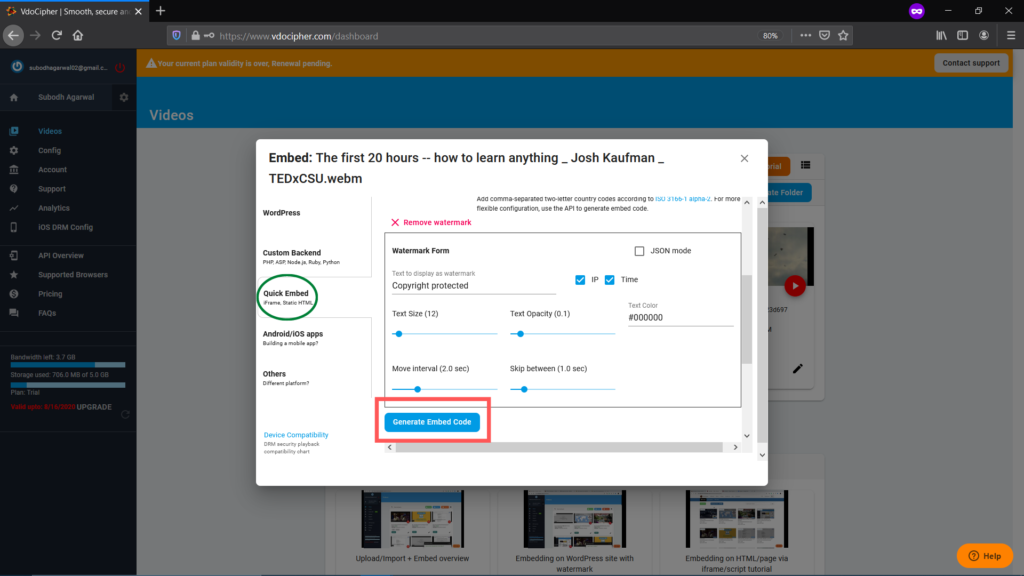Open Supported Browsers in the sidebar
Viewport: 1024px width, 576px height.
pyautogui.click(x=72, y=275)
